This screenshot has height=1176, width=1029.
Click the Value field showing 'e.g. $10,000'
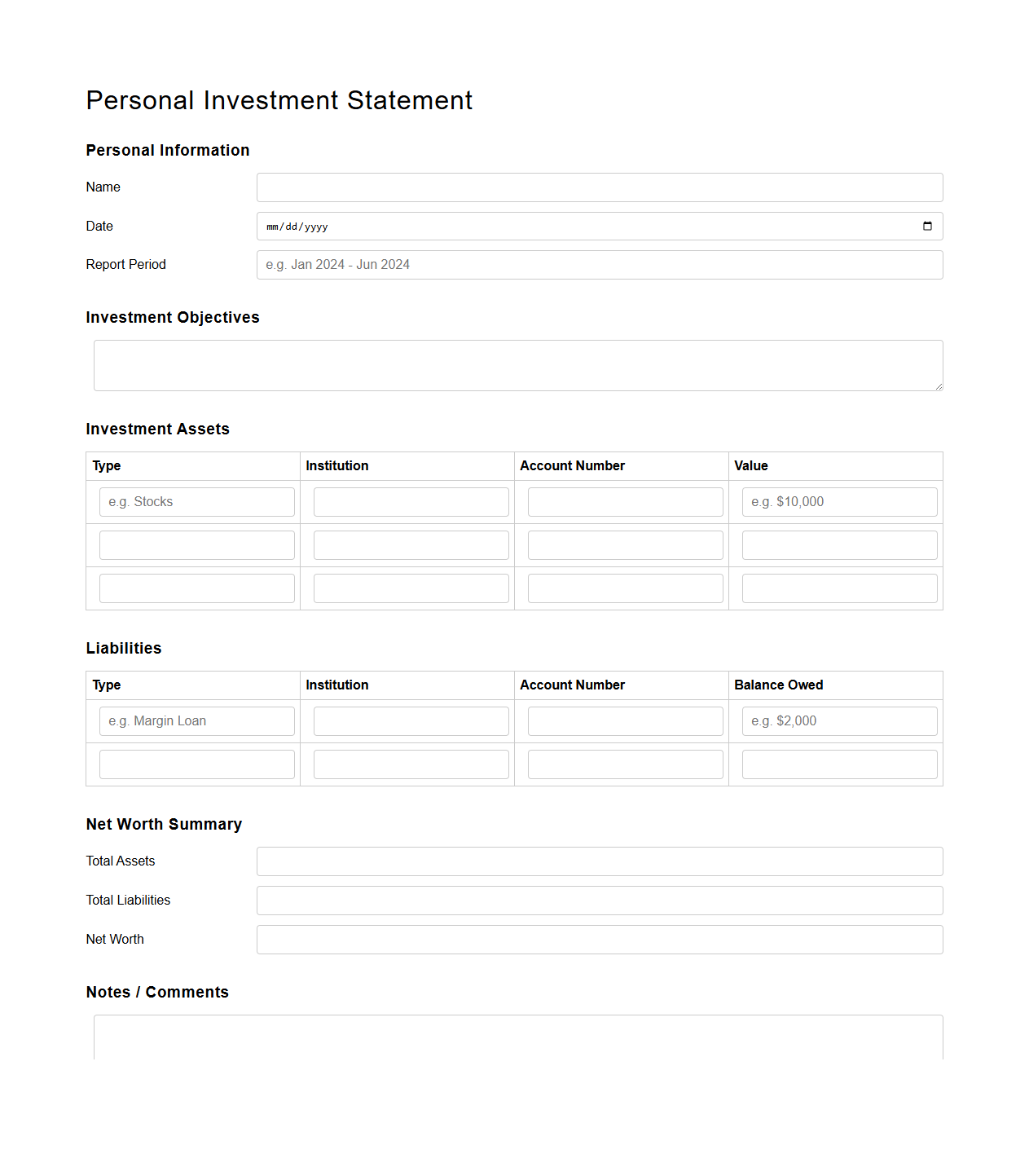tap(839, 501)
